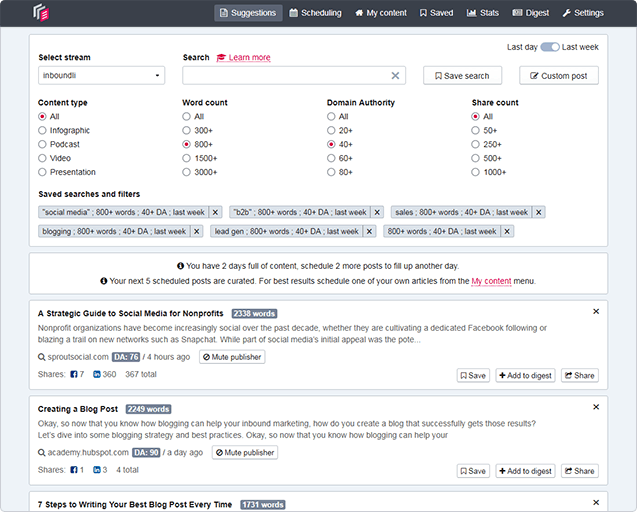
Task: Click magnifier icon beside sproutsocial.com
Action: [x=41, y=357]
